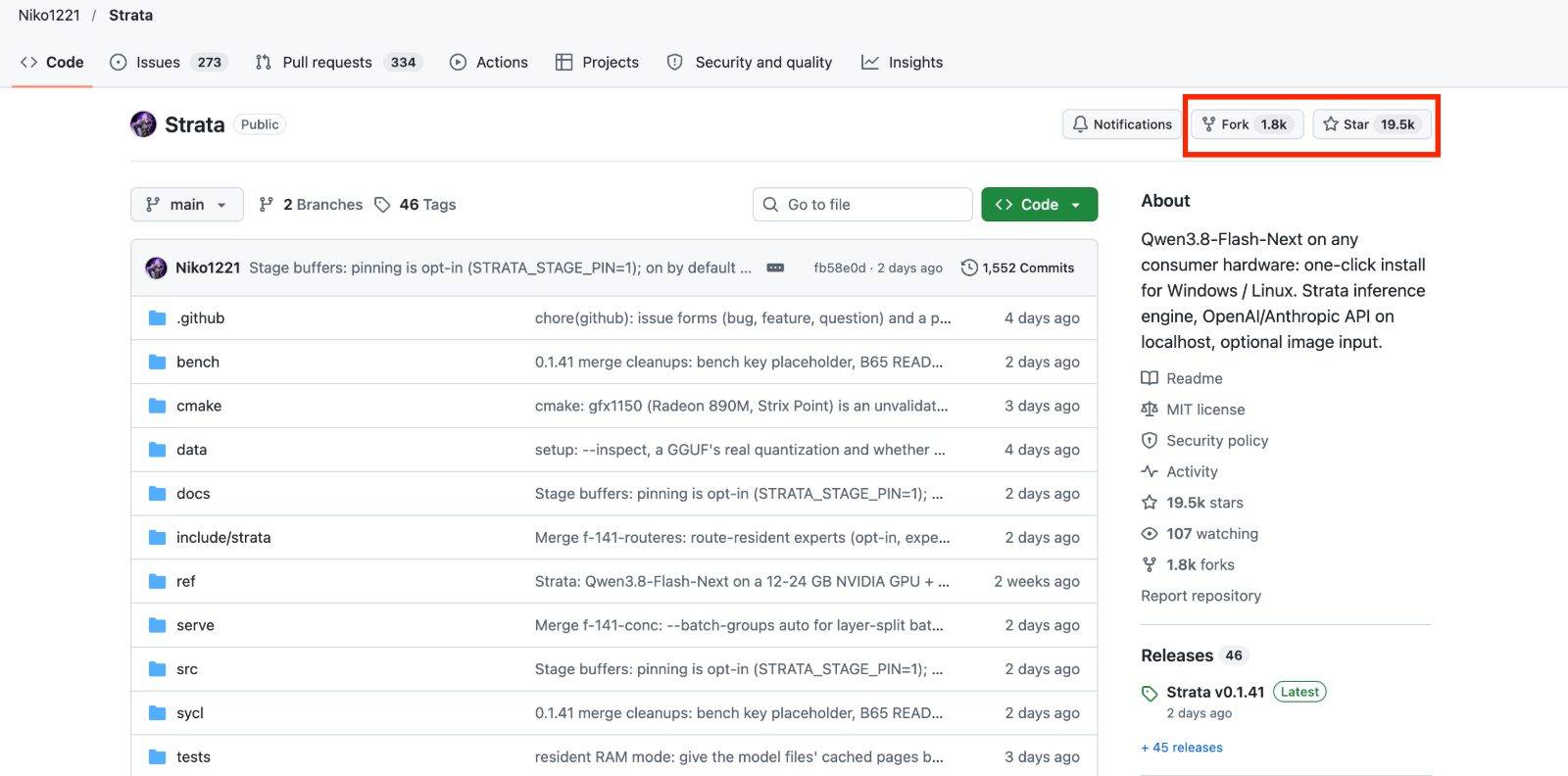Image resolution: width=1568 pixels, height=776 pixels.
Task: Select the Code tab
Action: pos(52,62)
